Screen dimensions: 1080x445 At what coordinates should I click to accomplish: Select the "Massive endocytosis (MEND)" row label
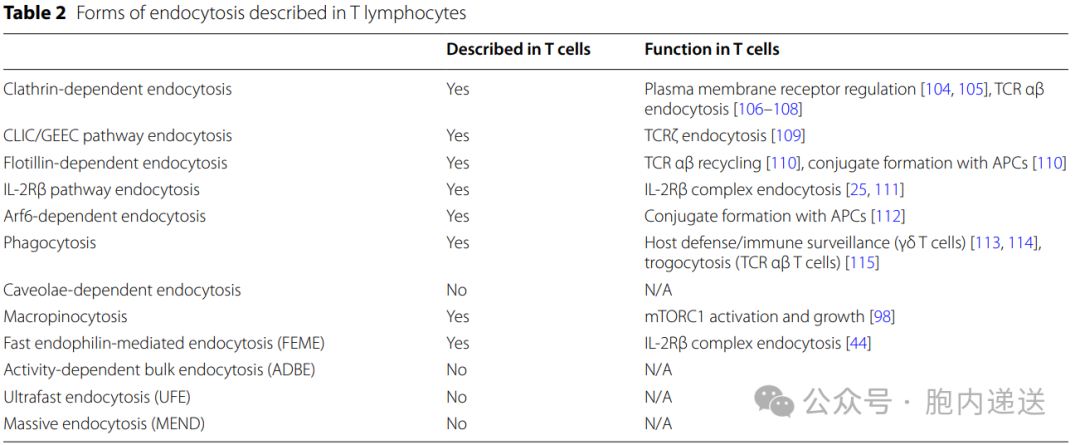[x=104, y=424]
